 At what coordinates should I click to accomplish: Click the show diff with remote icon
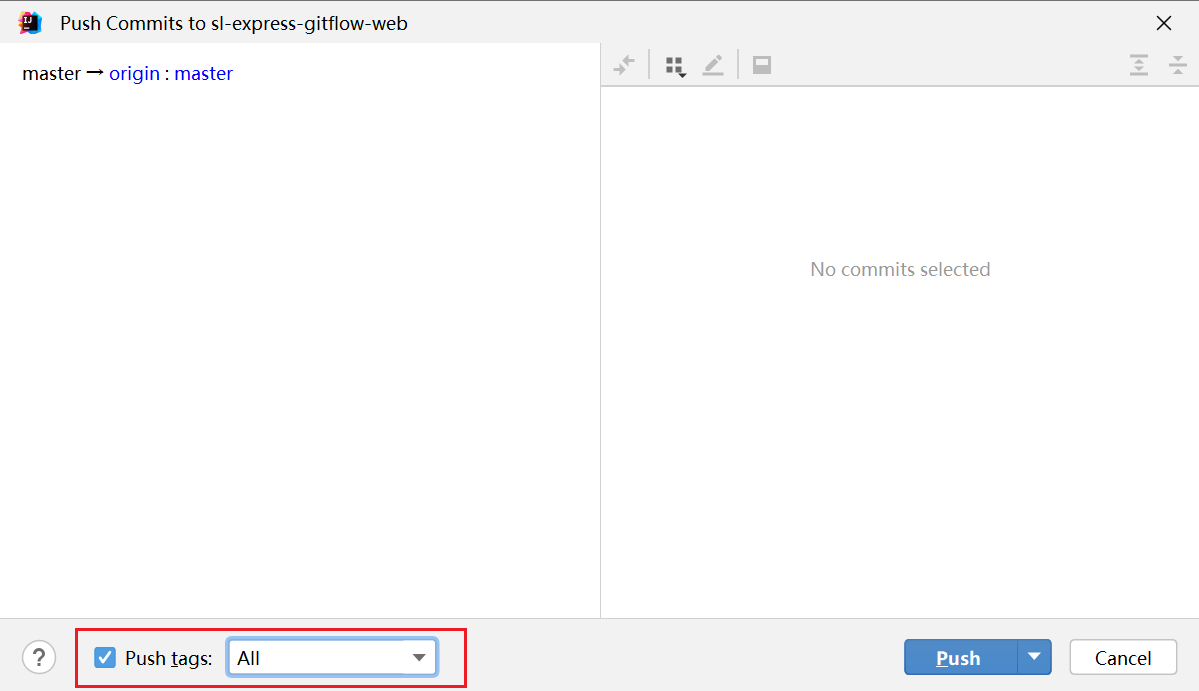pyautogui.click(x=624, y=65)
